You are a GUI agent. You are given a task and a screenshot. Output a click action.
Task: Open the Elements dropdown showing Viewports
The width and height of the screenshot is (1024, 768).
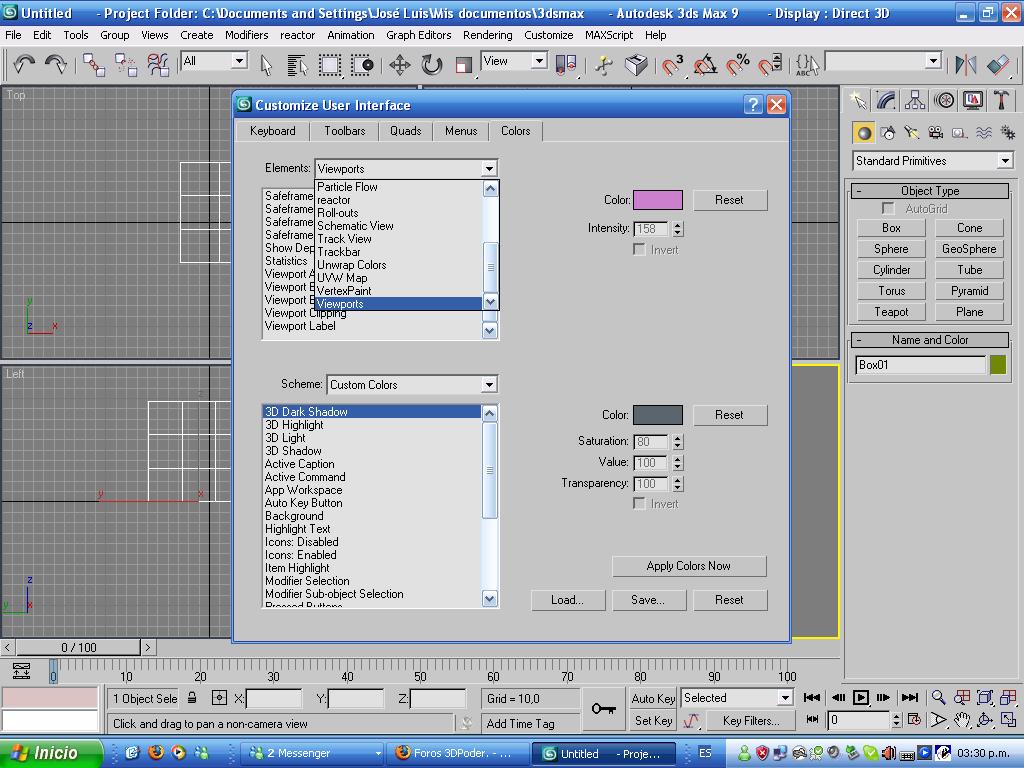click(x=406, y=168)
